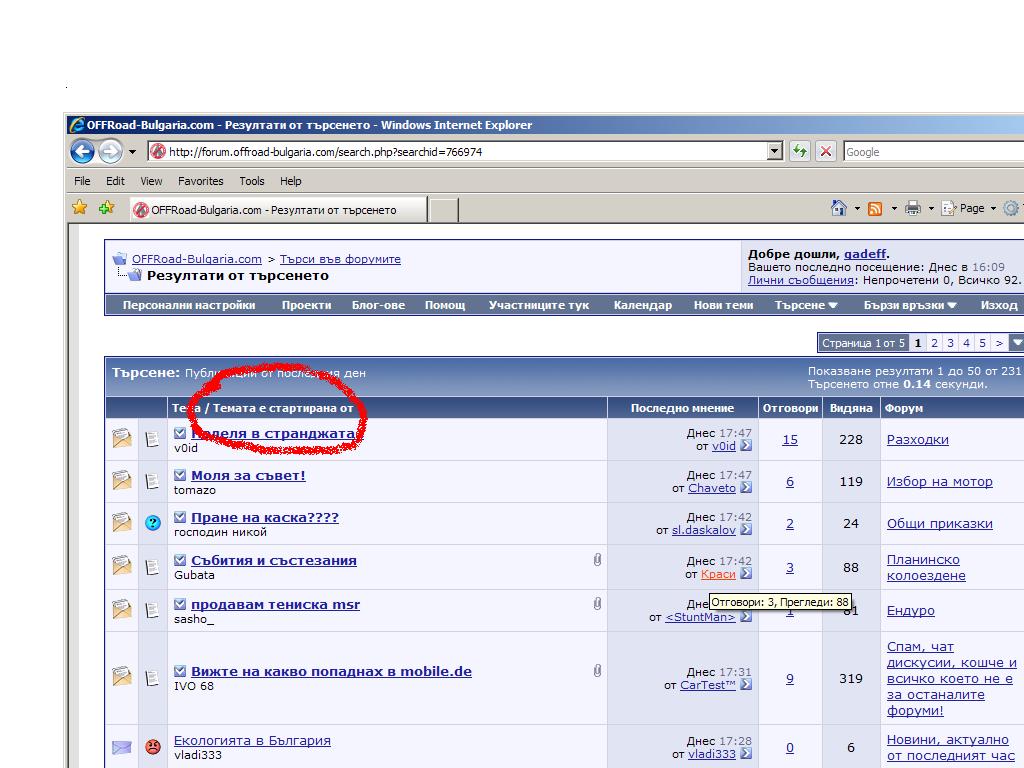Click the red Stop loading icon
This screenshot has height=768, width=1024.
pos(826,152)
